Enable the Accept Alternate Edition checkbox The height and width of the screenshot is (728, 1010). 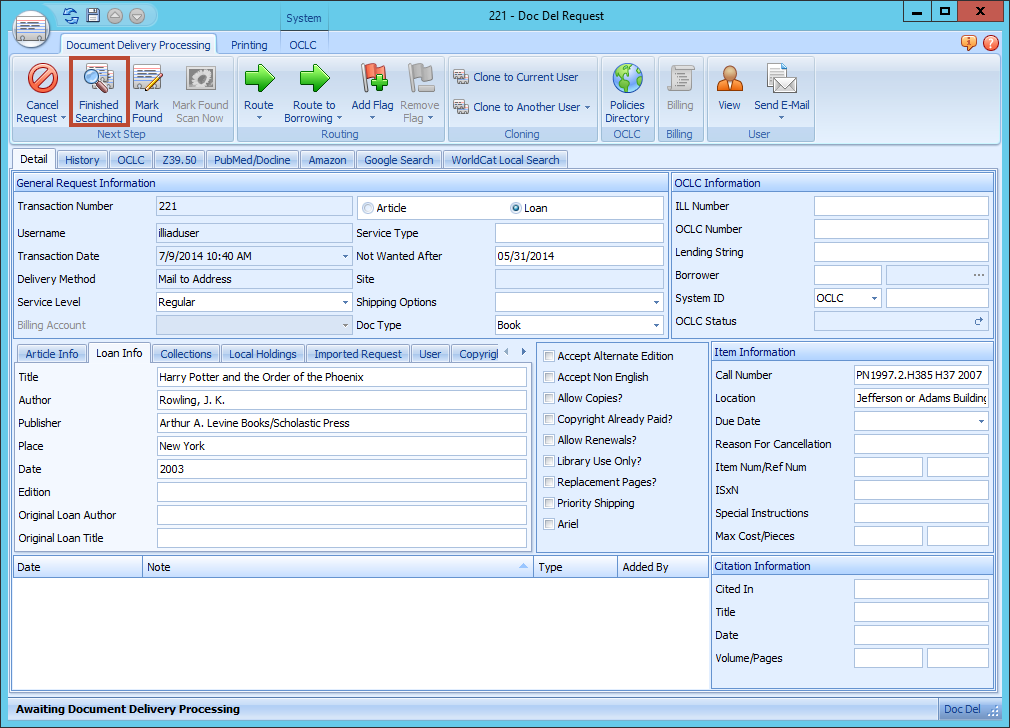pyautogui.click(x=548, y=355)
